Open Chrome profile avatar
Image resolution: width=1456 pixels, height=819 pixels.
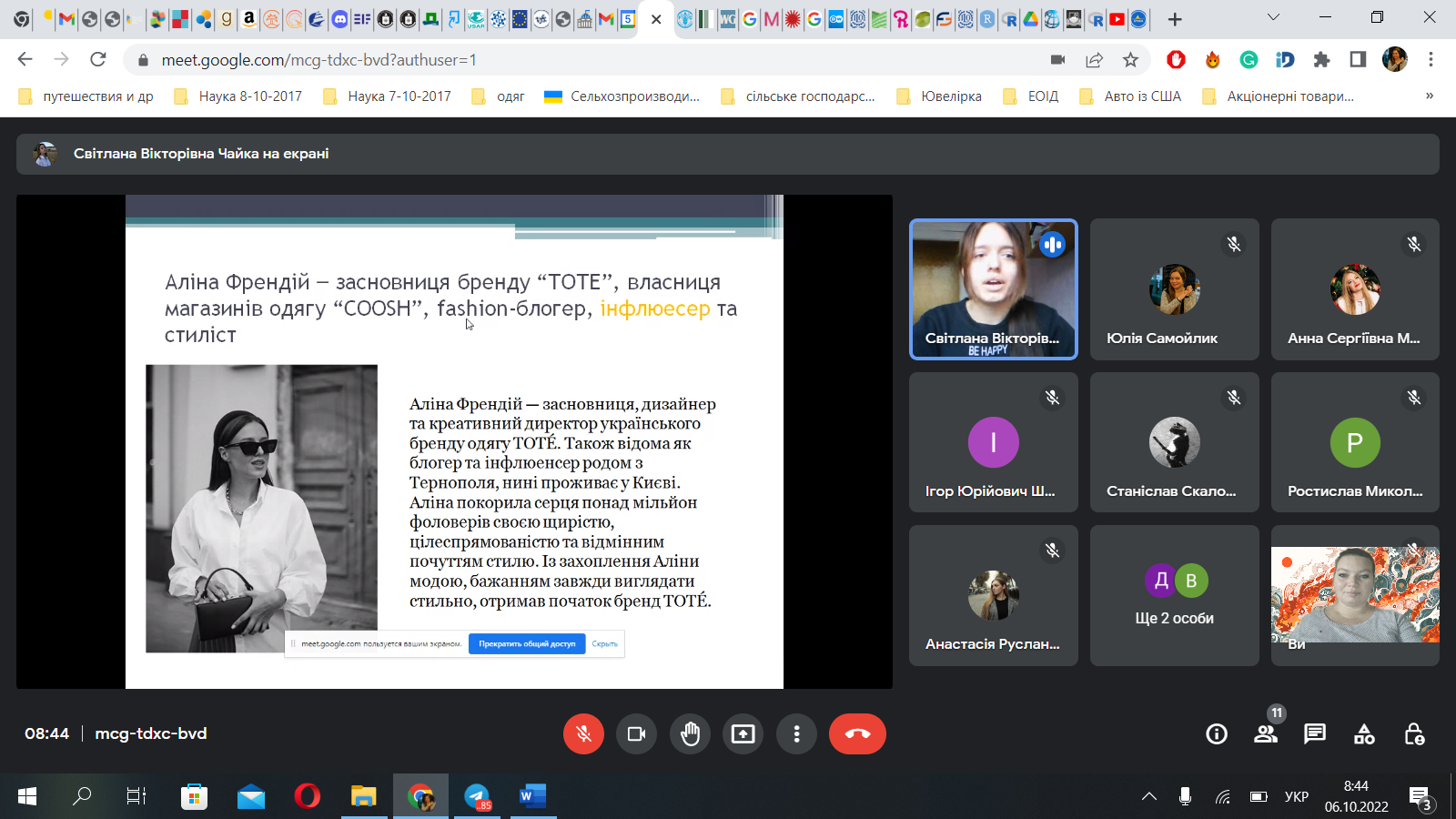pyautogui.click(x=1394, y=59)
